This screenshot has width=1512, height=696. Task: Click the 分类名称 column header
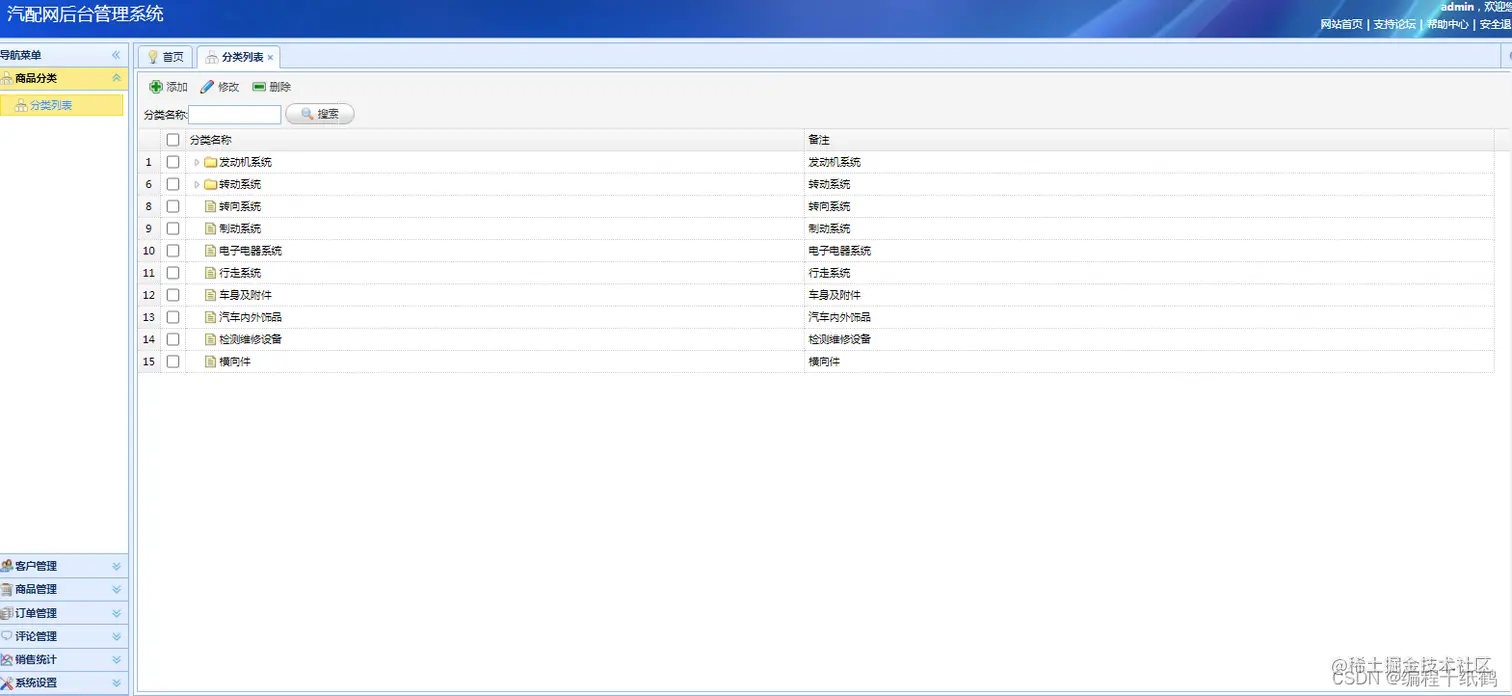click(x=495, y=140)
